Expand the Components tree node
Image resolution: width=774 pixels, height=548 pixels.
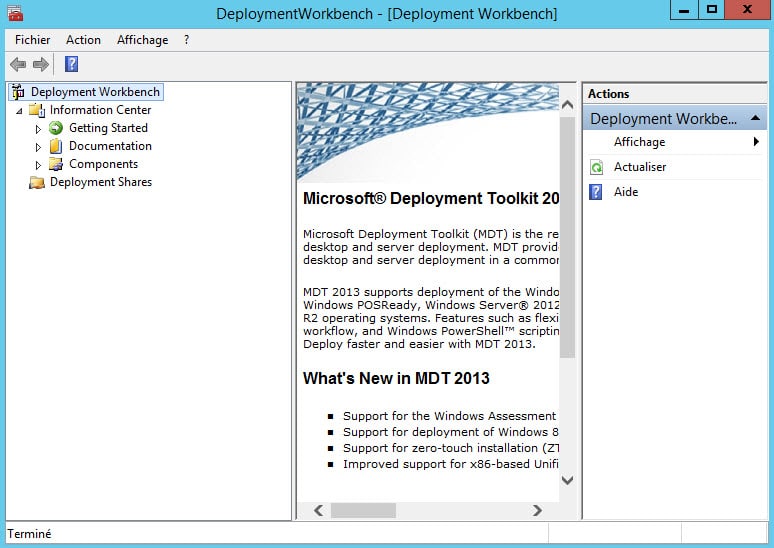(x=38, y=165)
